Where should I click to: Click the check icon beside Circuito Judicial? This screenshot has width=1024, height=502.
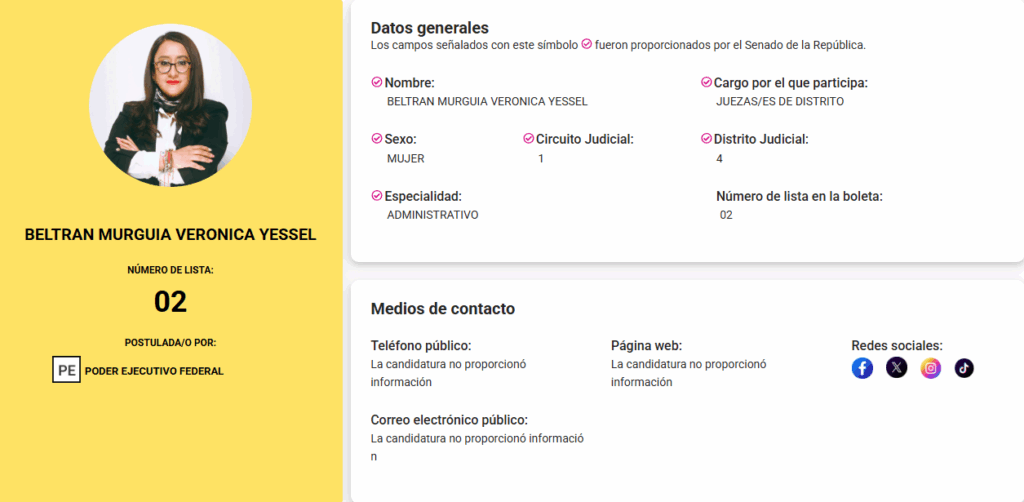point(528,139)
